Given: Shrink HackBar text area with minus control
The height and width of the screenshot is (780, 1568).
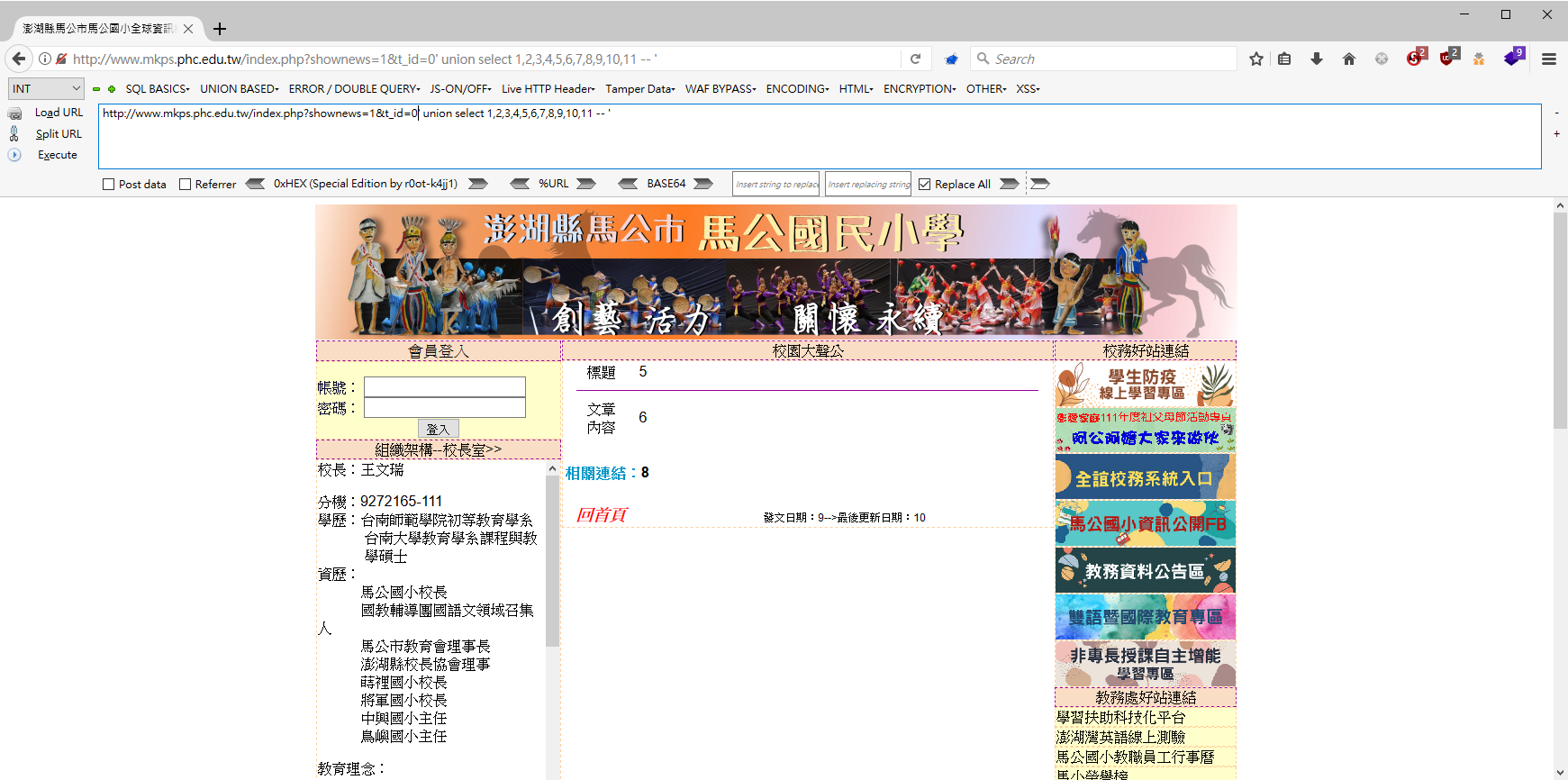Looking at the screenshot, I should click(x=1556, y=113).
